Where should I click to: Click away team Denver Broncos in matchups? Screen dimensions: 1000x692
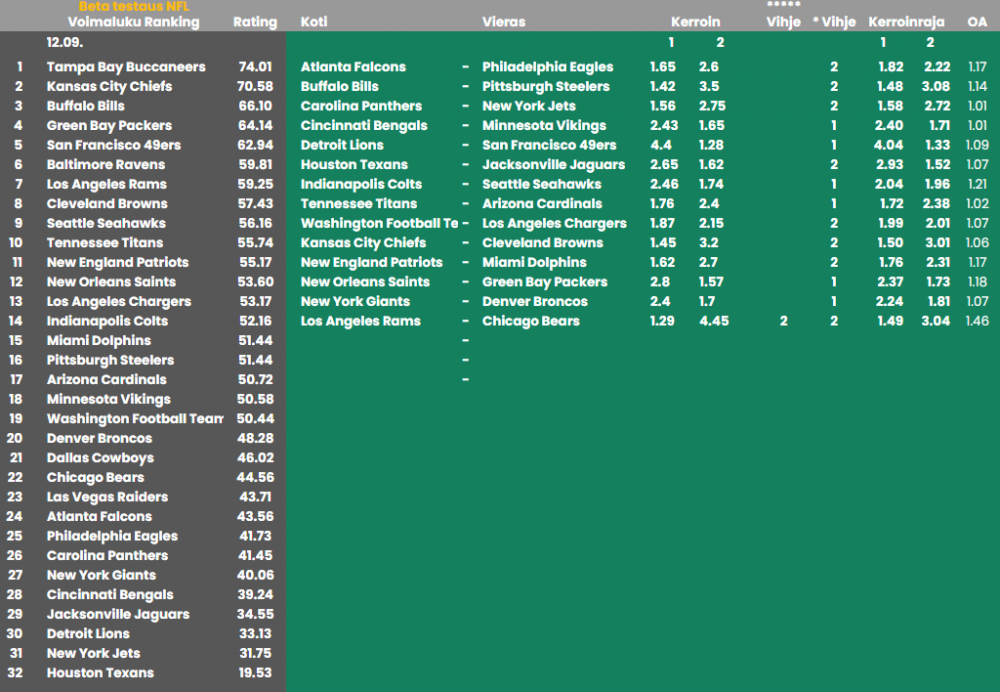[535, 301]
